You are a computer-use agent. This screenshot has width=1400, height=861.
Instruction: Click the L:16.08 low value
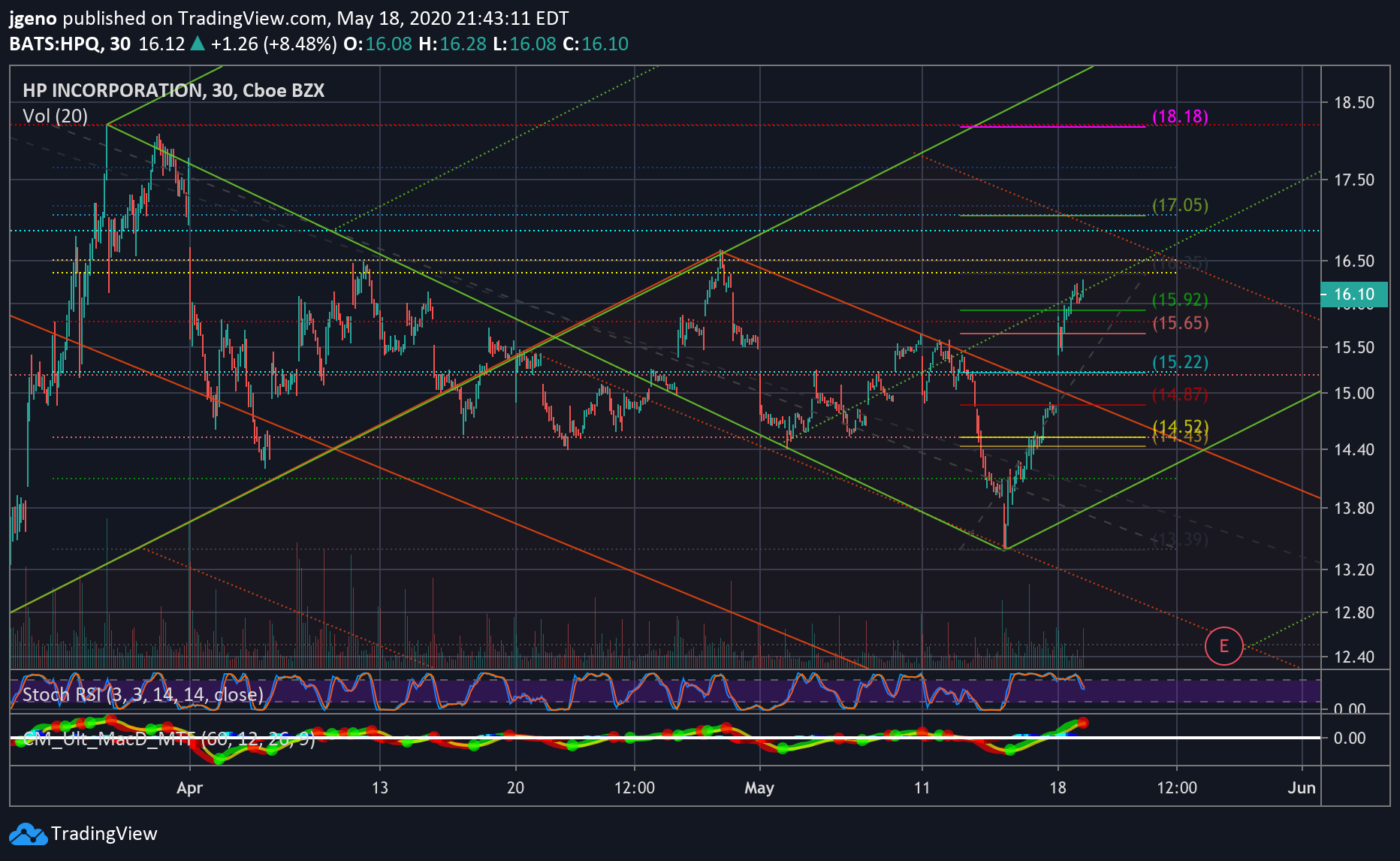pyautogui.click(x=524, y=44)
